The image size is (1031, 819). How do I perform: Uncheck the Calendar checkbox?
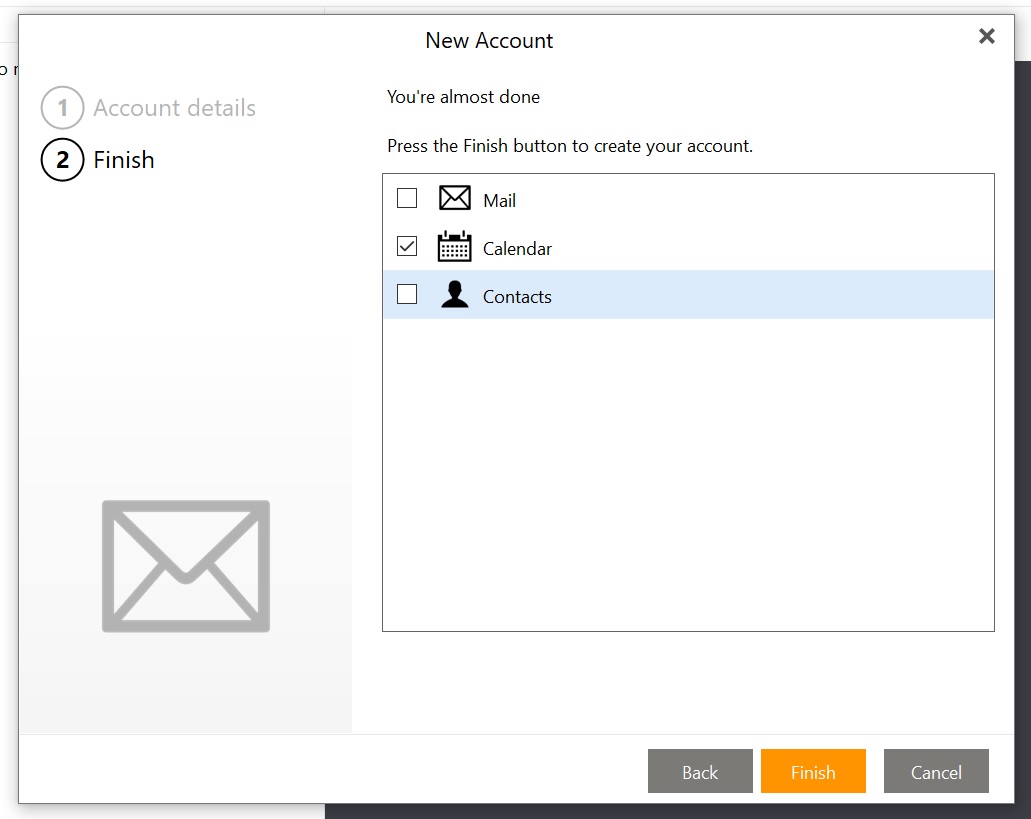(x=407, y=246)
